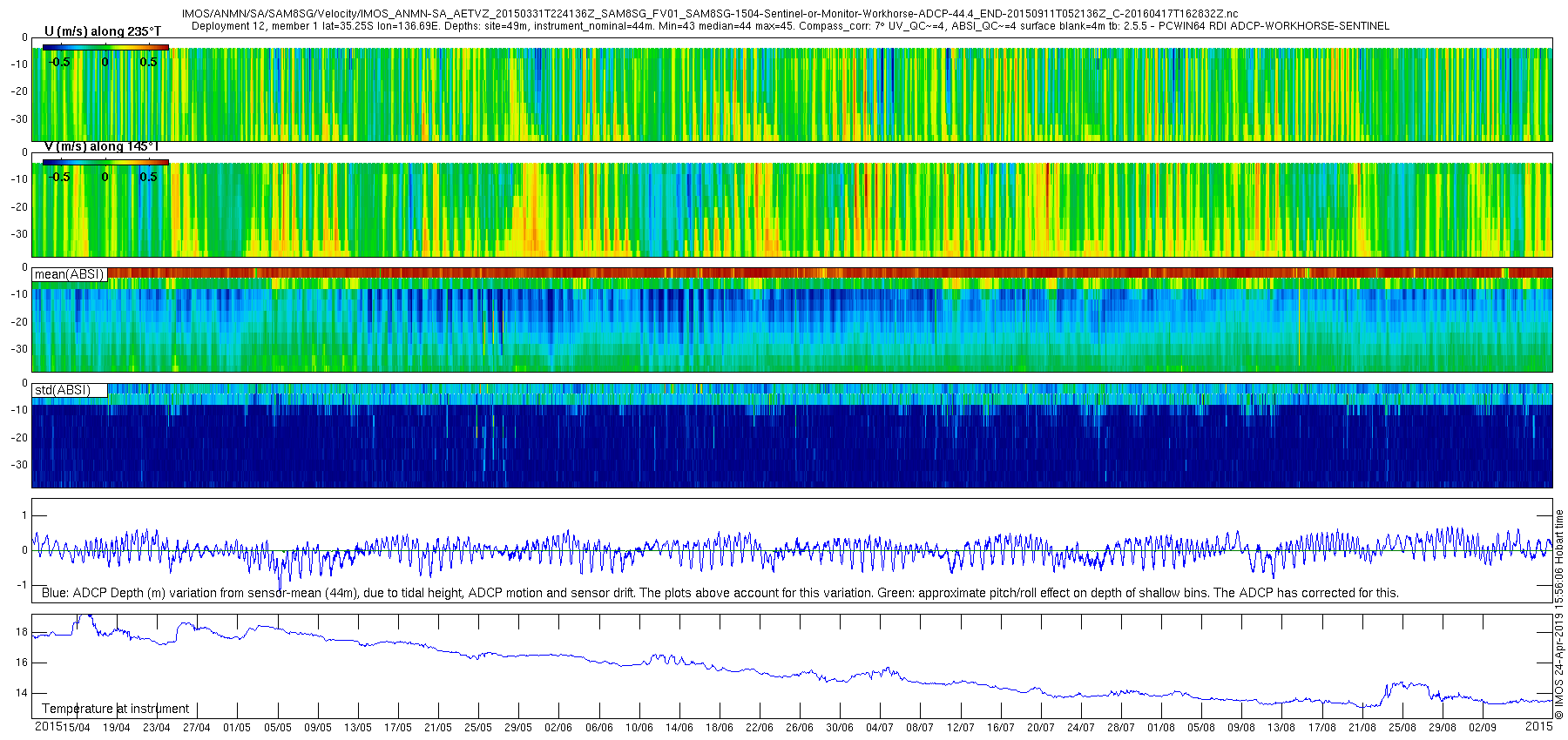1568x740 pixels.
Task: Click the '-0.5' label on U colorbar
Action: coord(59,62)
